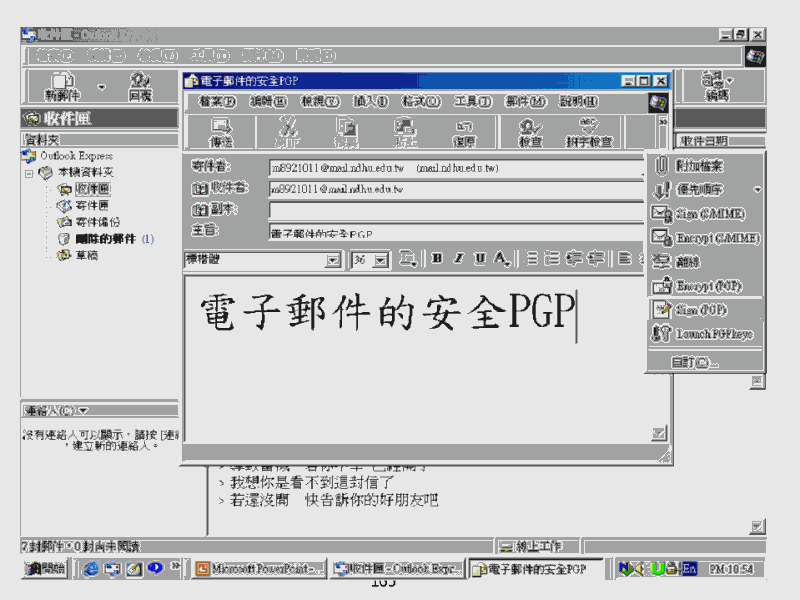Image resolution: width=800 pixels, height=600 pixels.
Task: Toggle Italic formatting button
Action: click(x=458, y=259)
